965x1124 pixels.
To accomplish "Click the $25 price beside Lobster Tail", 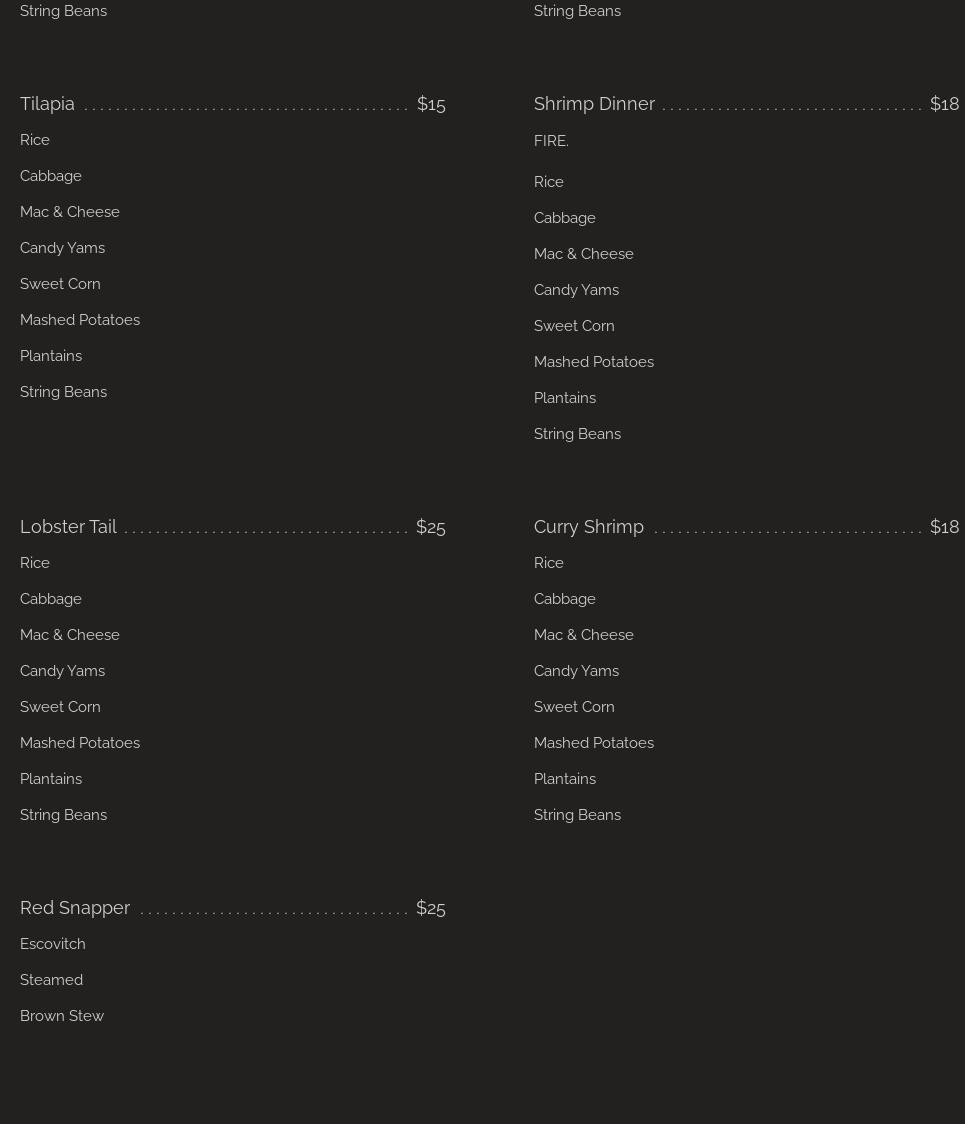I will 430,527.
